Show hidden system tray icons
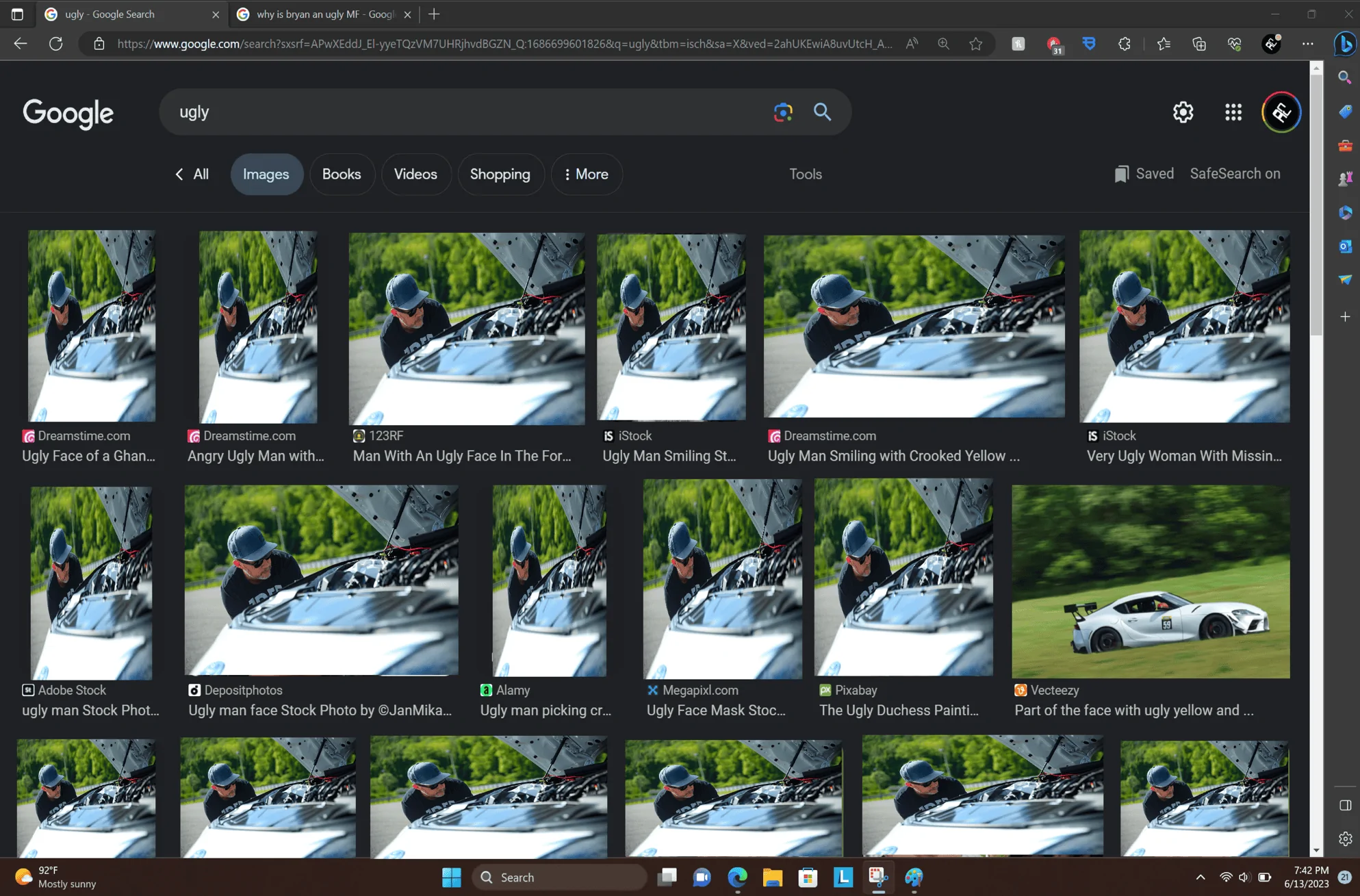 tap(1201, 878)
